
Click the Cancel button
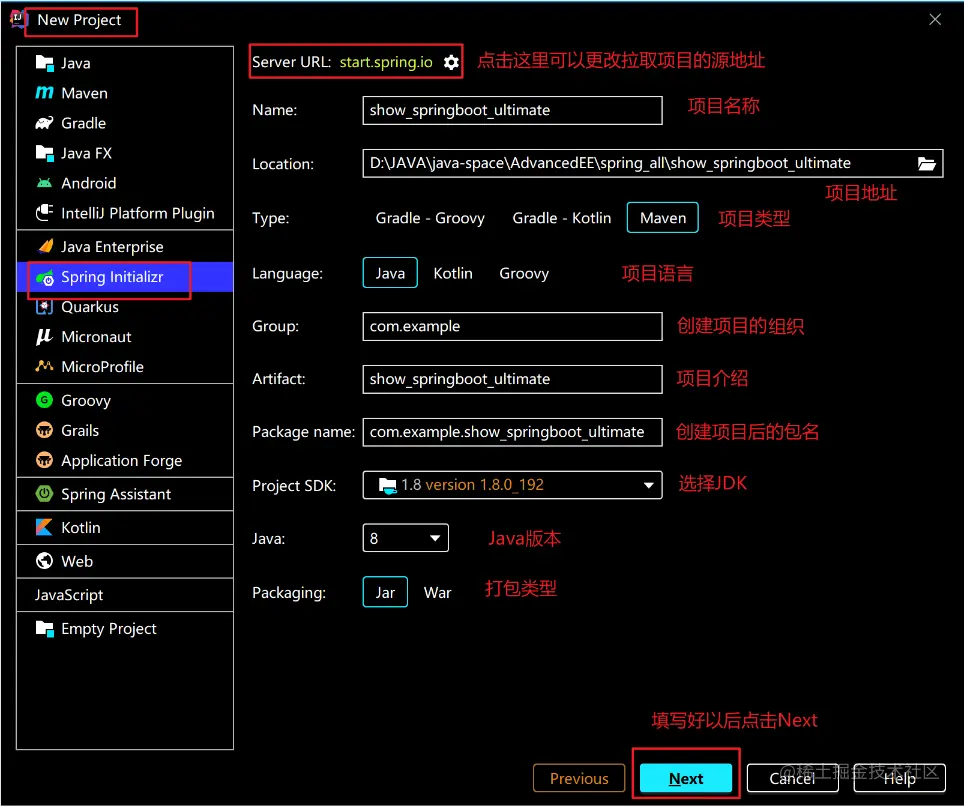[x=792, y=778]
